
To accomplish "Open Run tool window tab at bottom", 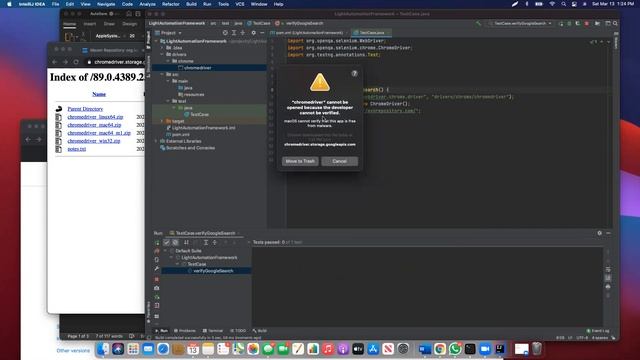I will [162, 331].
